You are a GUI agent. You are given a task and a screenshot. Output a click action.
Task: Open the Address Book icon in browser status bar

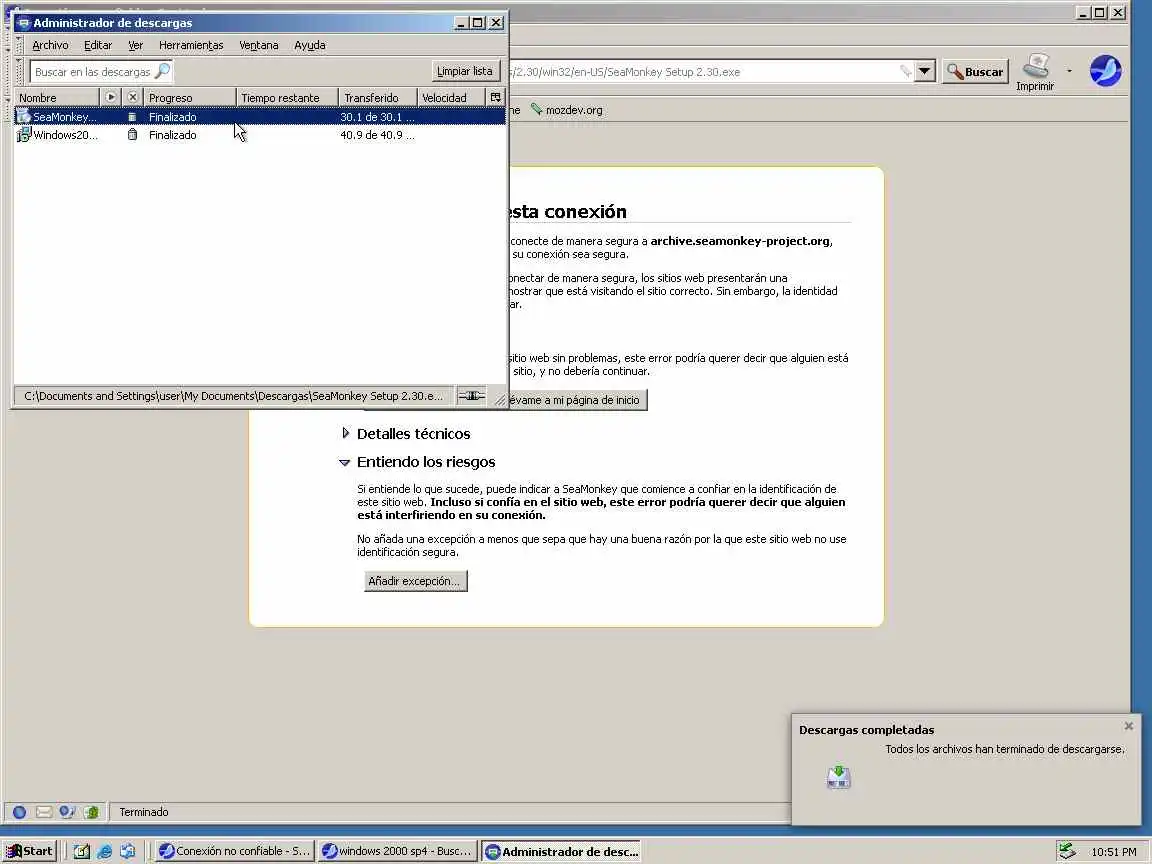(91, 812)
